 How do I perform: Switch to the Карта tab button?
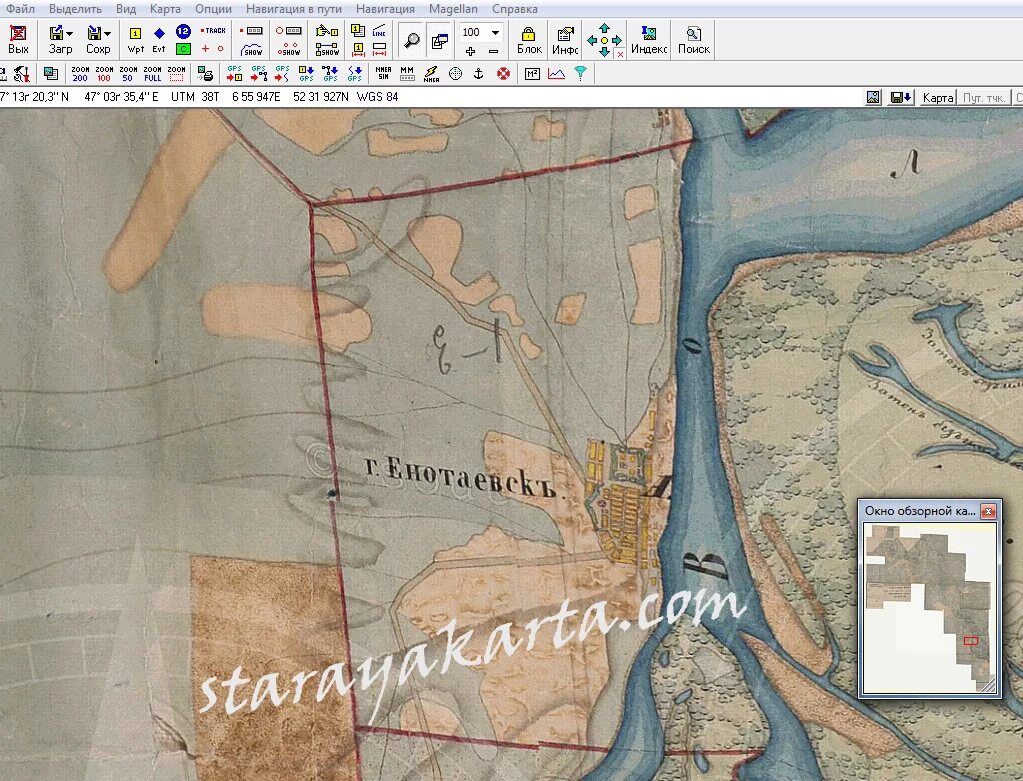pyautogui.click(x=938, y=98)
